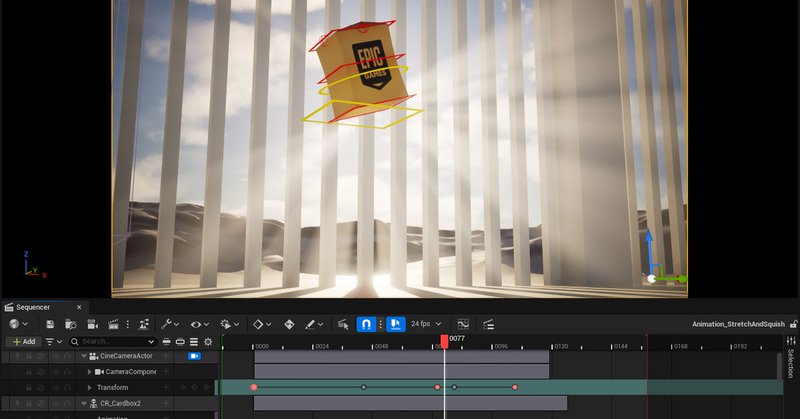The image size is (800, 419).
Task: Open the track filter dropdown
Action: [x=54, y=341]
